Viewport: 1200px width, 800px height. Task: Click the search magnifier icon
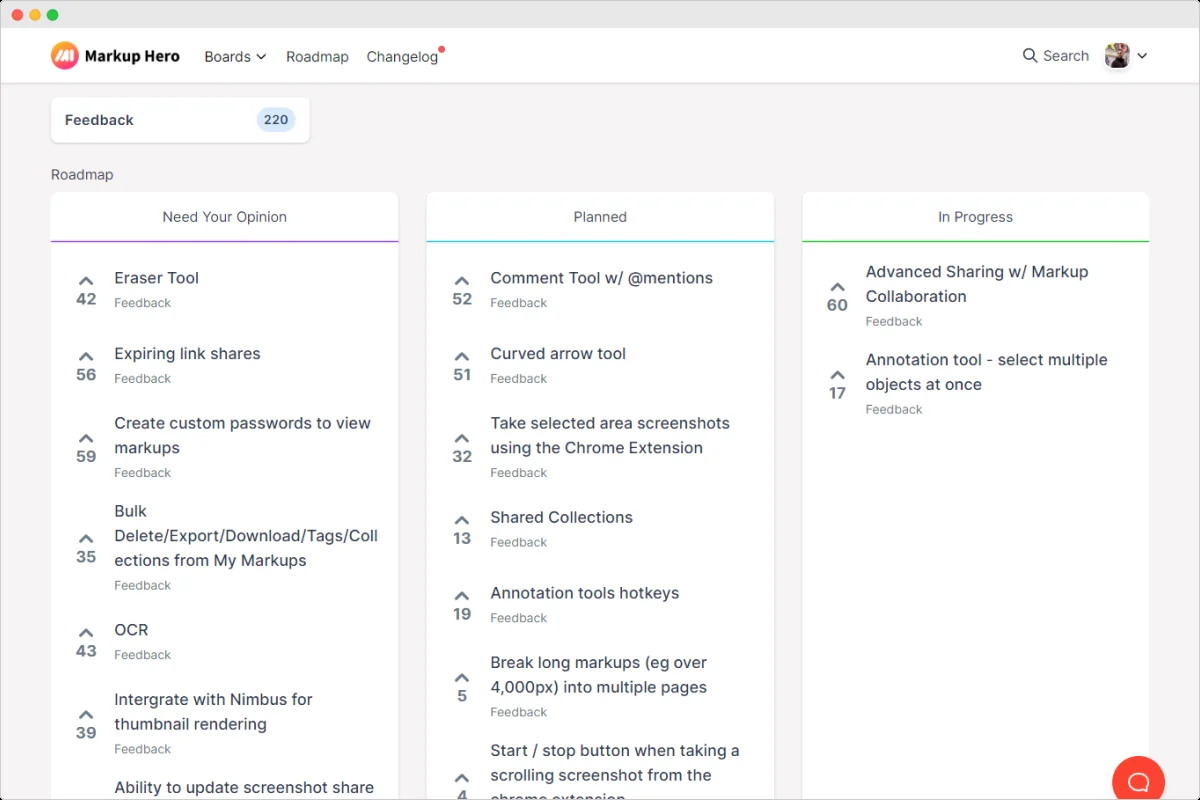pos(1030,56)
